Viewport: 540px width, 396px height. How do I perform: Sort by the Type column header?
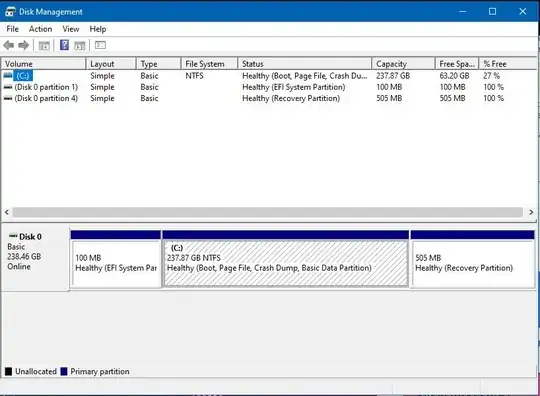point(158,64)
